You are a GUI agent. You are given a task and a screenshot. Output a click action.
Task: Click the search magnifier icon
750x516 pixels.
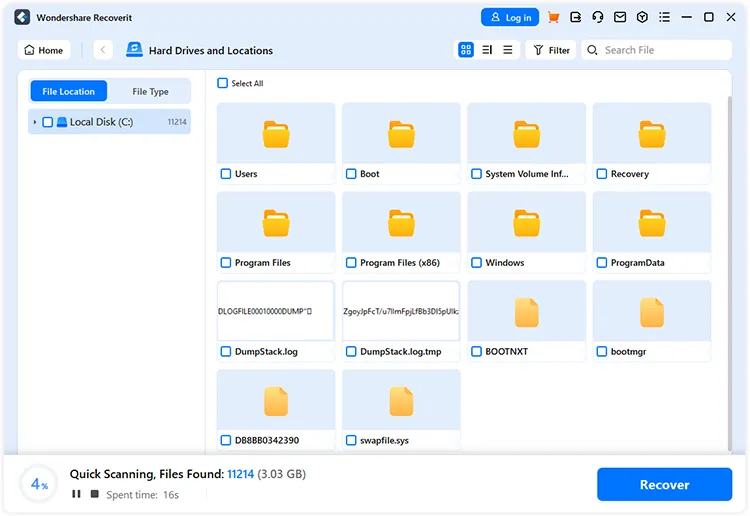pyautogui.click(x=592, y=50)
